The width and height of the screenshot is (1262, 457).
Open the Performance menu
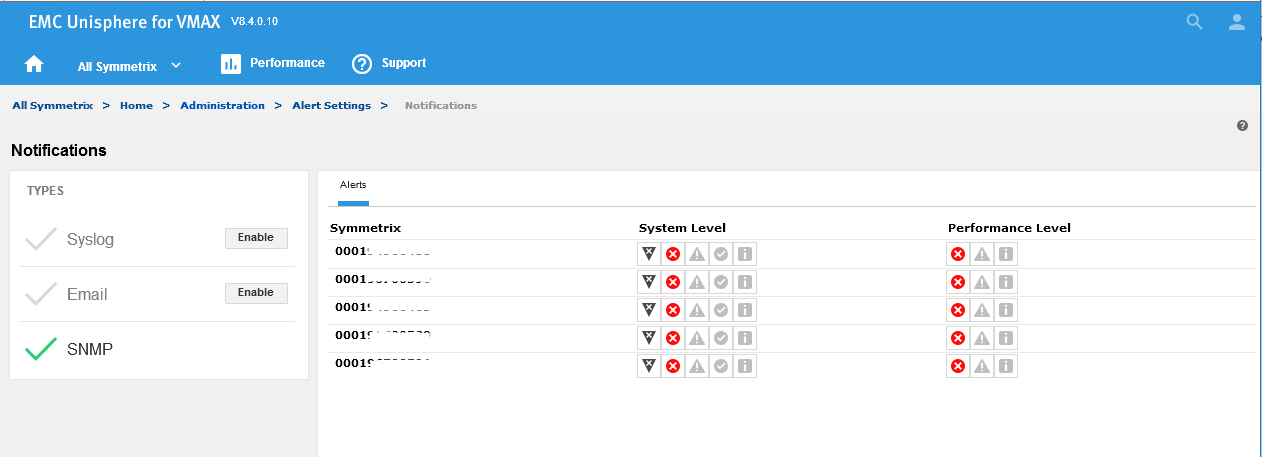[x=273, y=63]
